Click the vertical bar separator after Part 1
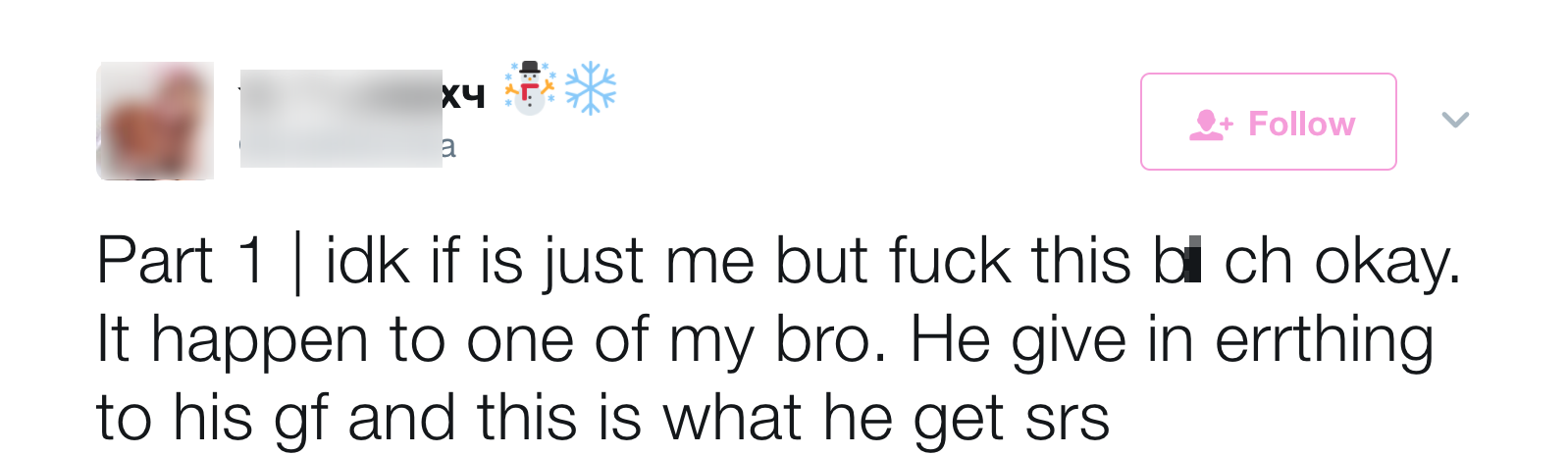The width and height of the screenshot is (1568, 455). (x=297, y=263)
